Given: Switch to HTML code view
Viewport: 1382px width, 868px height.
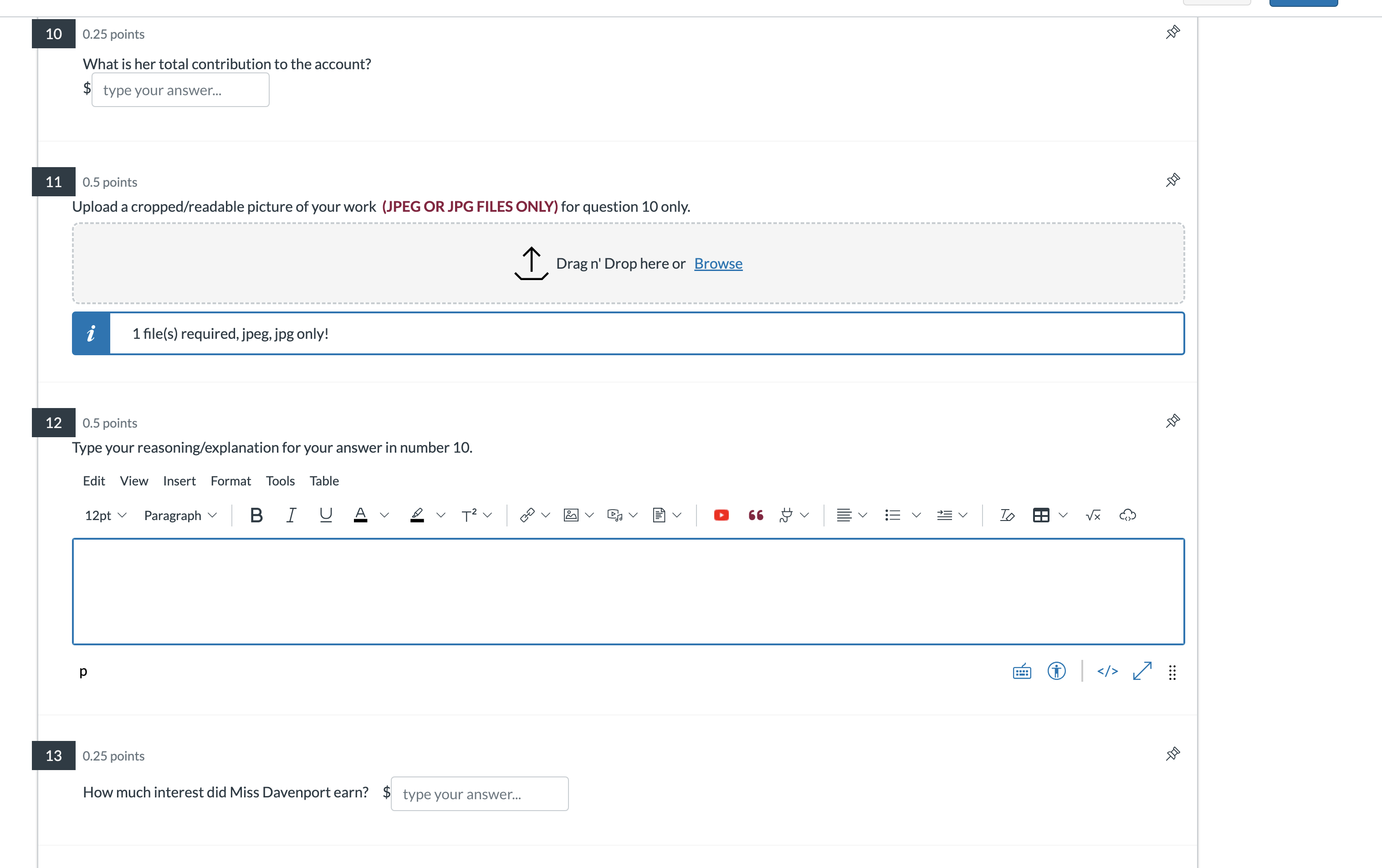Looking at the screenshot, I should click(1107, 671).
